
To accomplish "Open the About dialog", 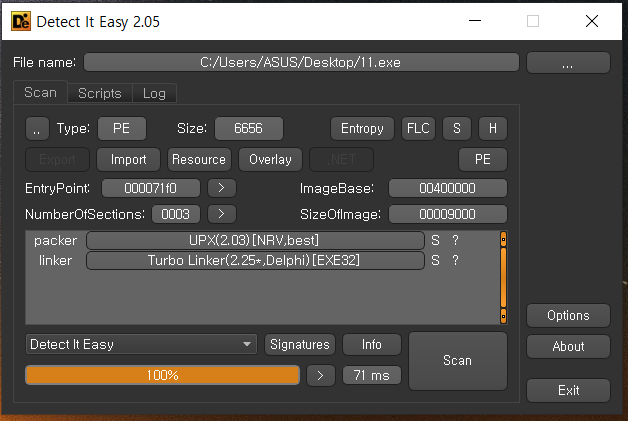I will pos(568,346).
